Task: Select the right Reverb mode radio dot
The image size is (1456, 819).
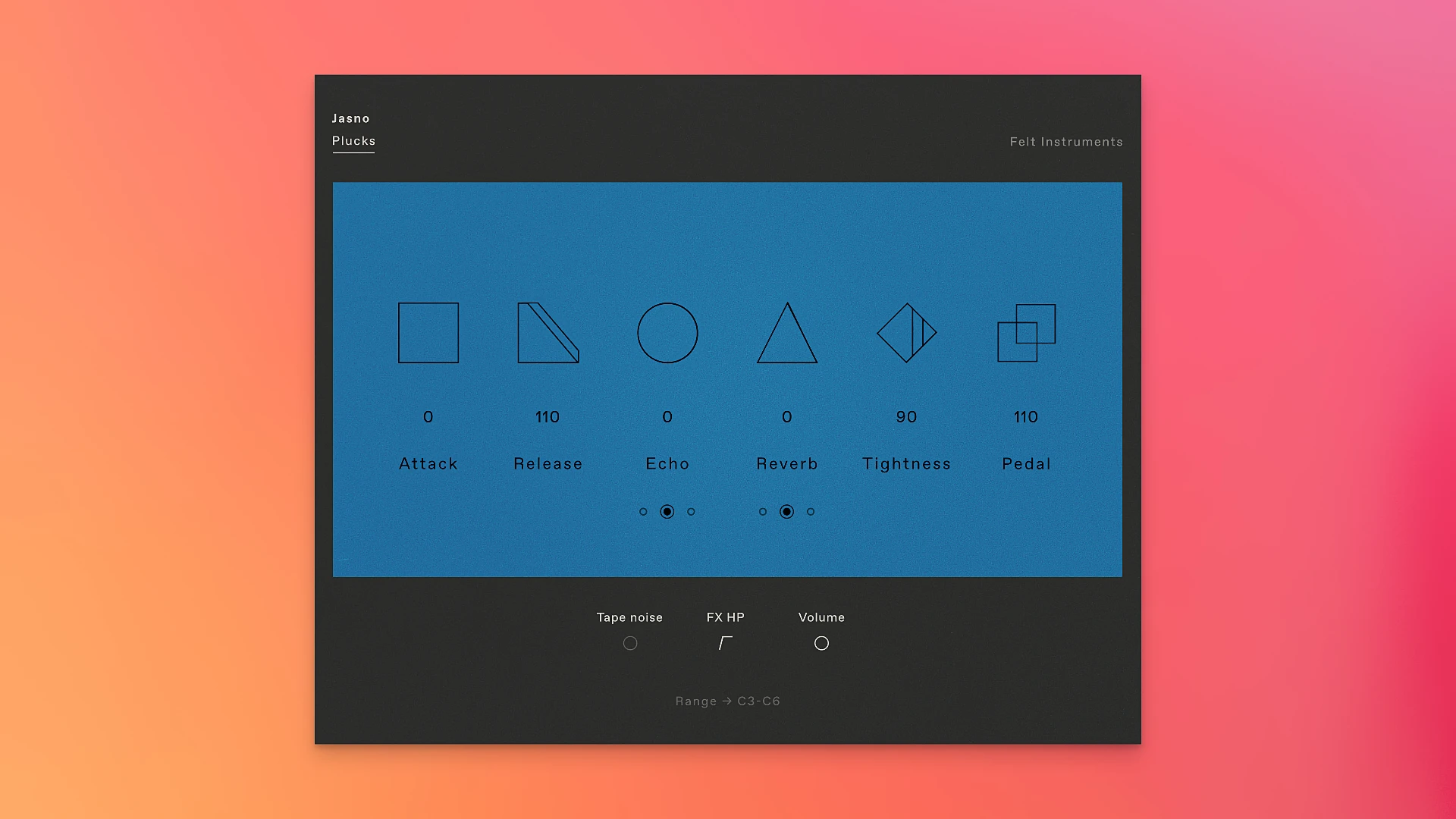Action: click(x=811, y=512)
